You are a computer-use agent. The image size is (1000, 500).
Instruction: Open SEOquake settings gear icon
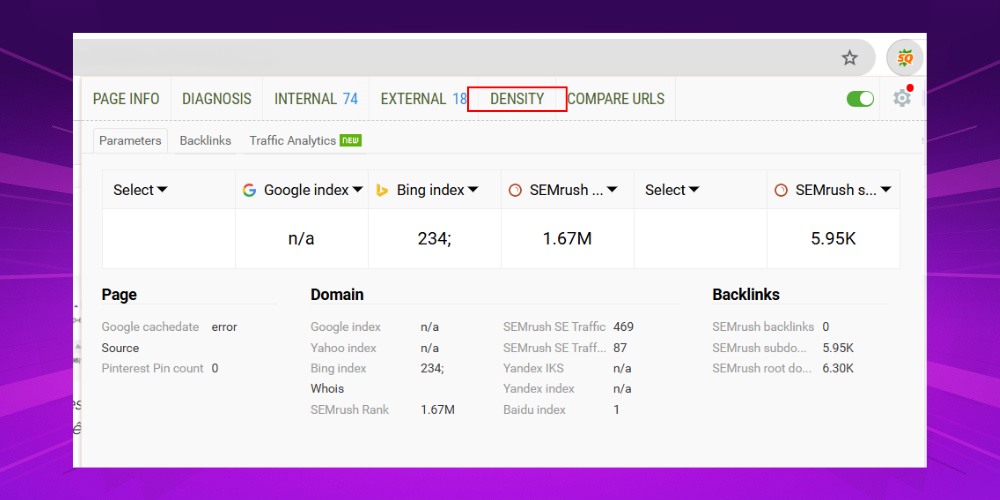tap(902, 98)
